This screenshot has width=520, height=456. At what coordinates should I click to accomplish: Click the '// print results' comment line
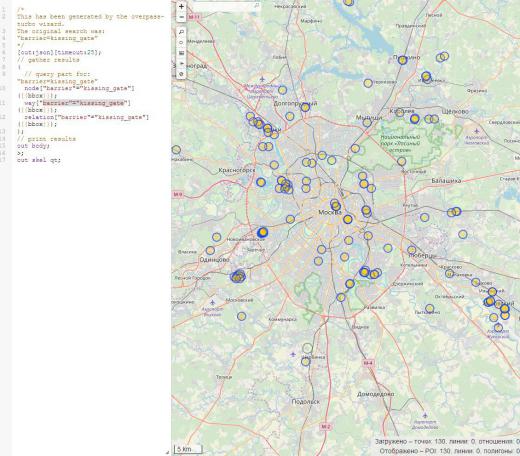pos(46,139)
